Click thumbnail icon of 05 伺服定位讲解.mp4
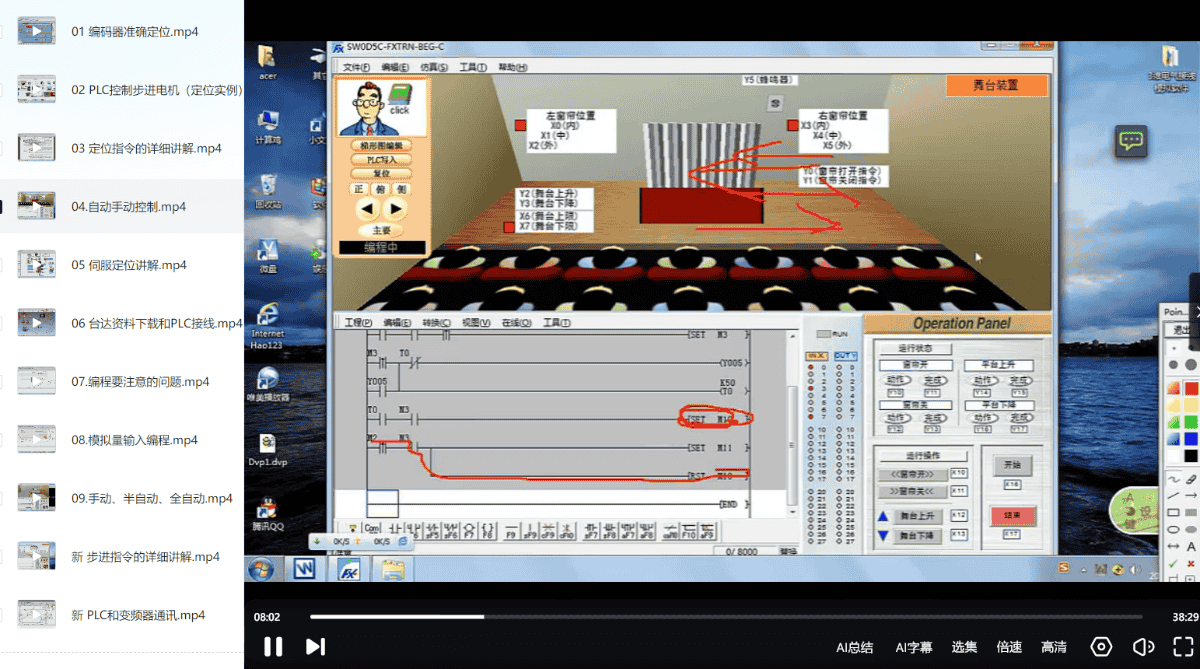This screenshot has height=669, width=1200. 36,265
